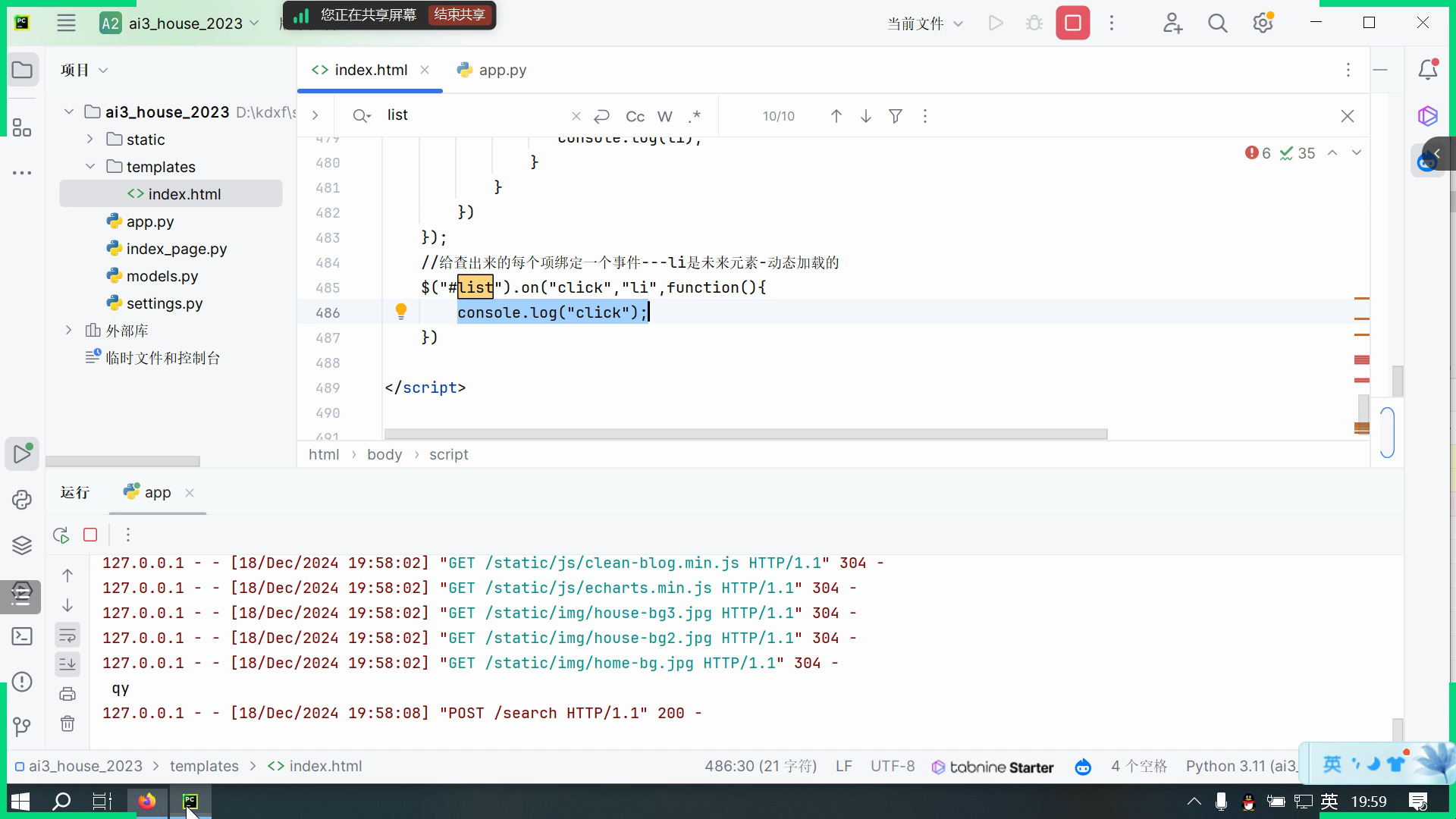The image size is (1456, 819).
Task: Stop the app process in Run panel
Action: click(x=90, y=535)
